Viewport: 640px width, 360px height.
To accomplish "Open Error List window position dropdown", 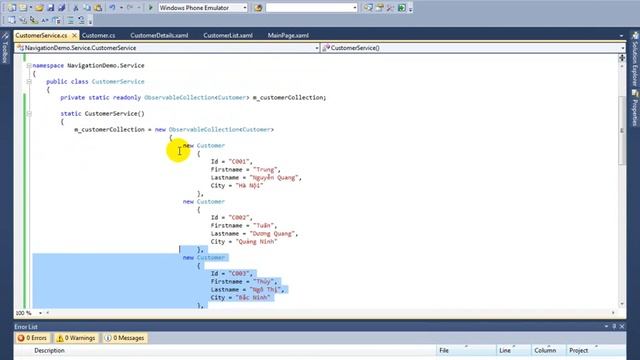I will (606, 327).
